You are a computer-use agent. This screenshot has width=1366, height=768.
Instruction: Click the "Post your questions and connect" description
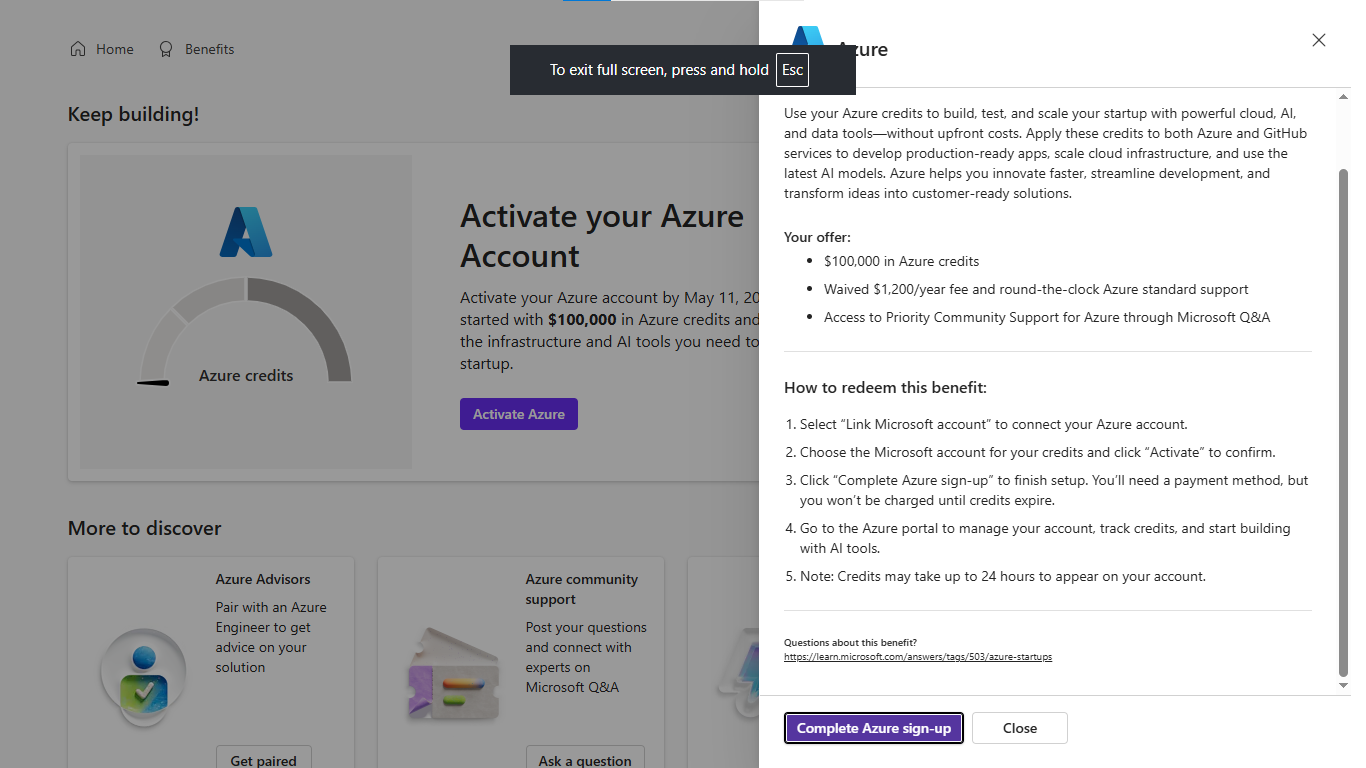click(x=586, y=657)
